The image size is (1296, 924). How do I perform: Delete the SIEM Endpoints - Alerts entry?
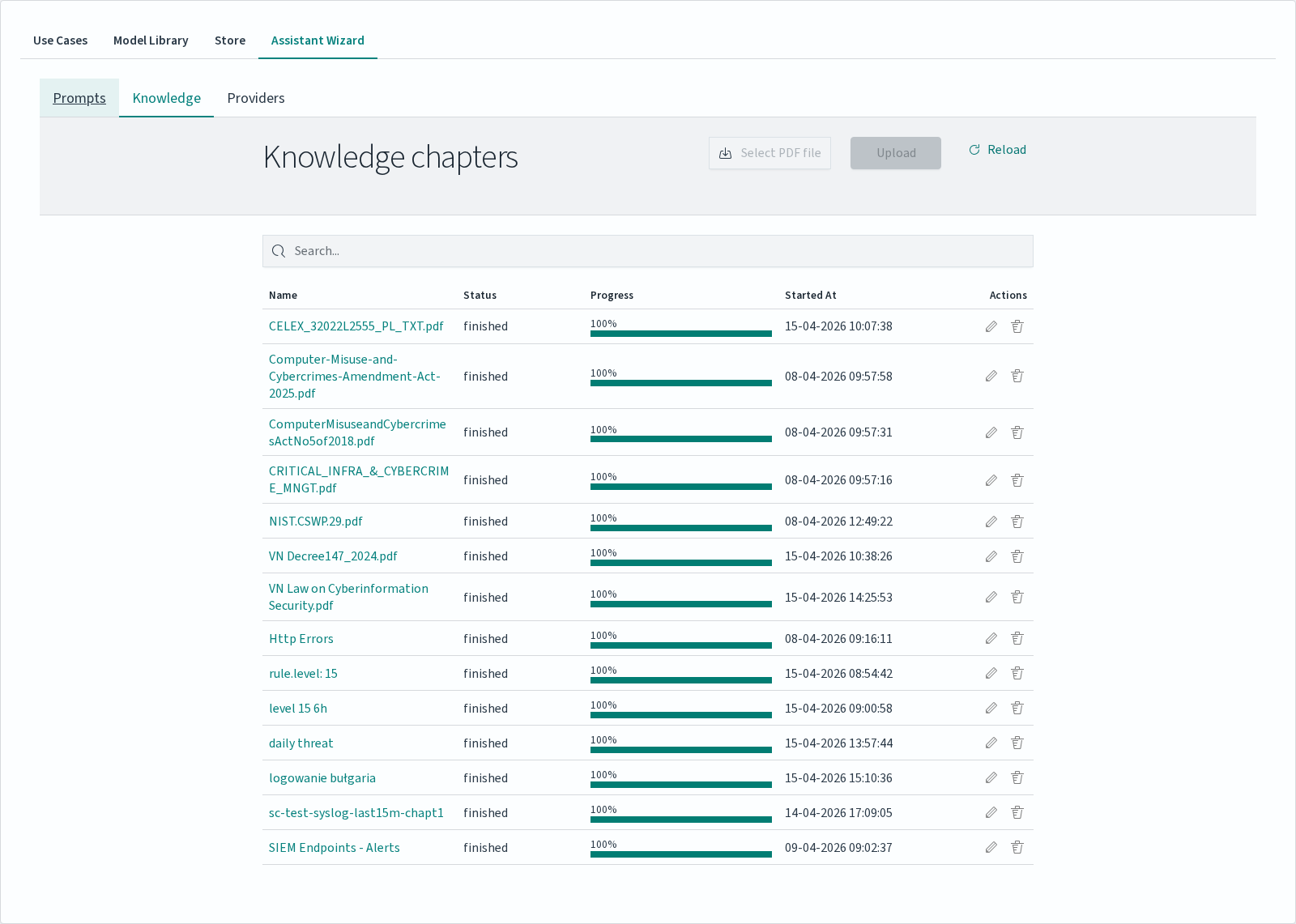point(1017,847)
